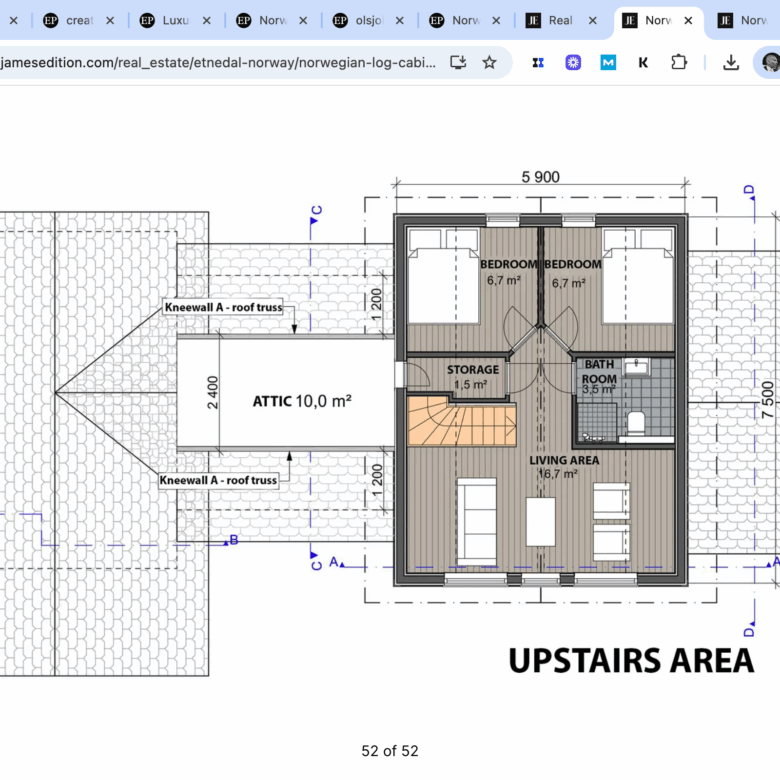Close the active 'Norw' JamesEdition tab
Image resolution: width=780 pixels, height=780 pixels.
tap(687, 20)
